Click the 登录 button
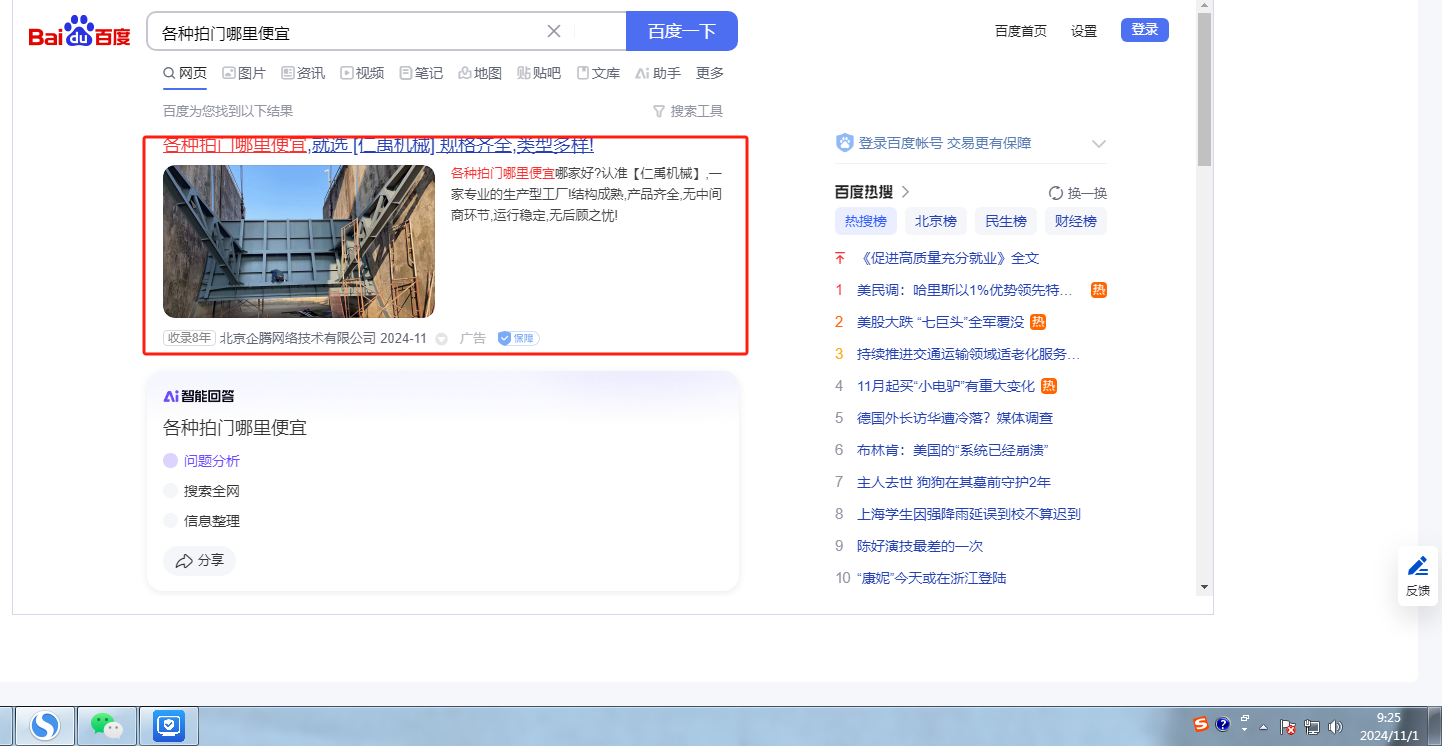1442x746 pixels. pos(1145,30)
